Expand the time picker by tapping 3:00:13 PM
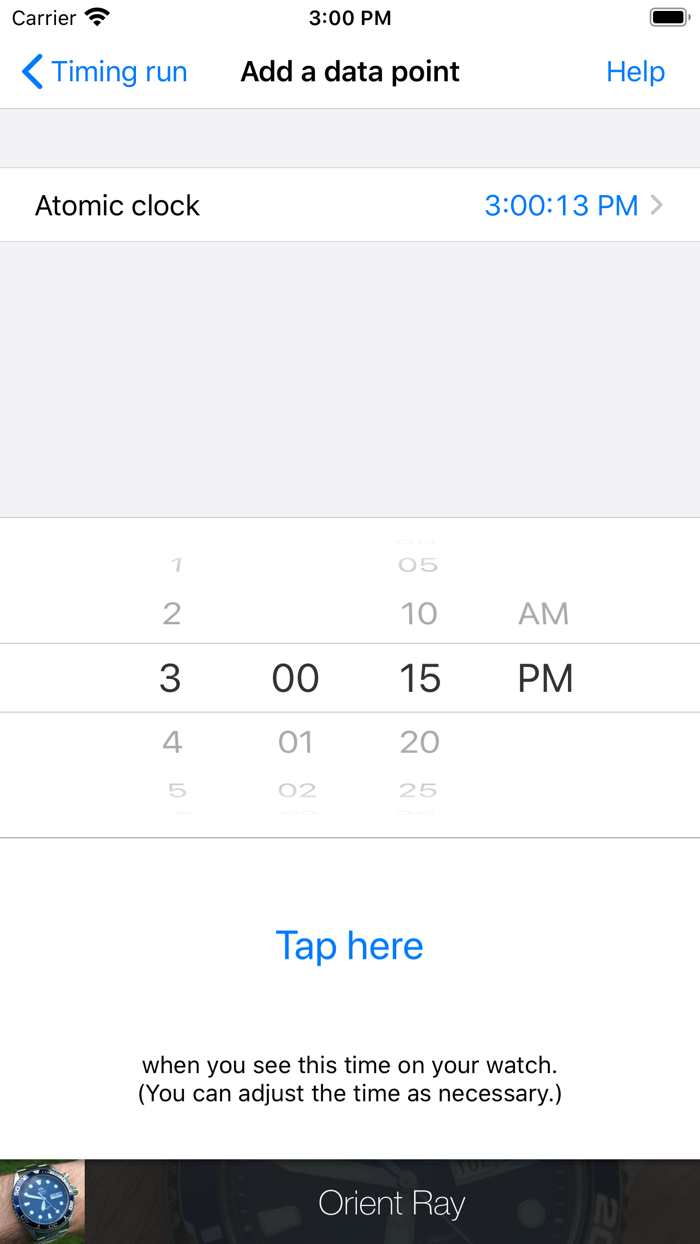 click(562, 205)
